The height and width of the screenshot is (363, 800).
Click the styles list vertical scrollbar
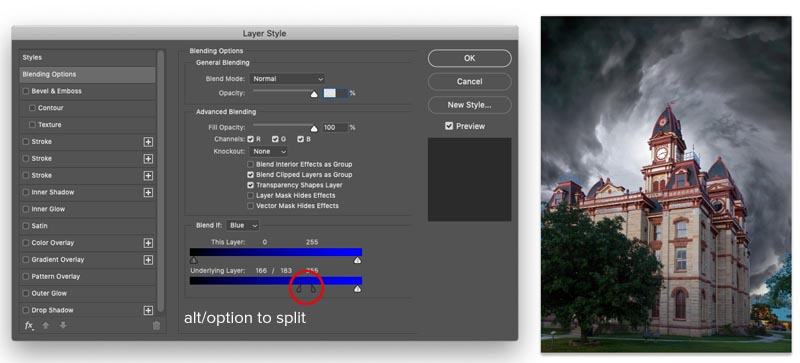tap(161, 180)
